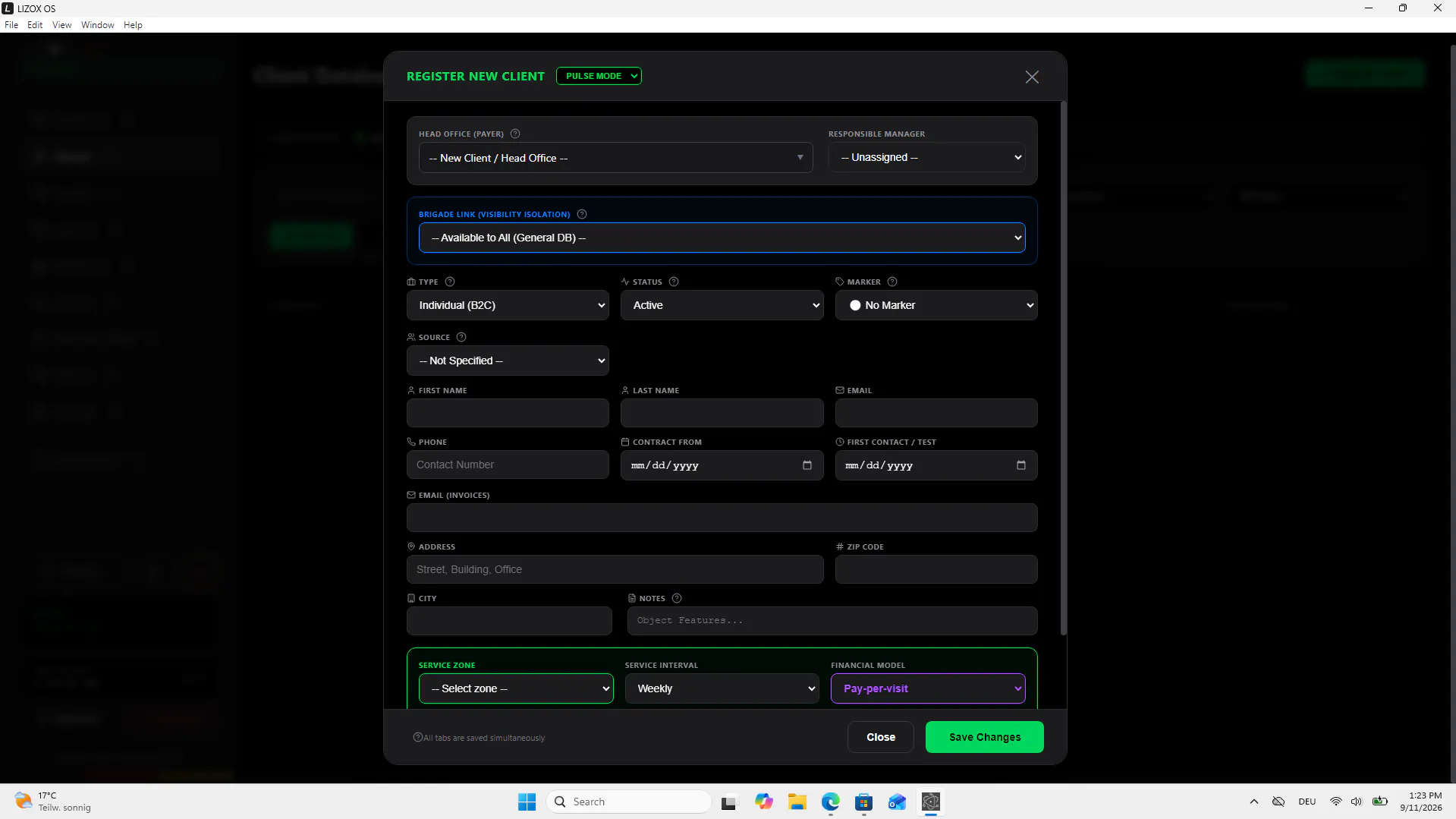Screen dimensions: 1456x819
Task: Click the Phone Contact Number field
Action: click(508, 465)
